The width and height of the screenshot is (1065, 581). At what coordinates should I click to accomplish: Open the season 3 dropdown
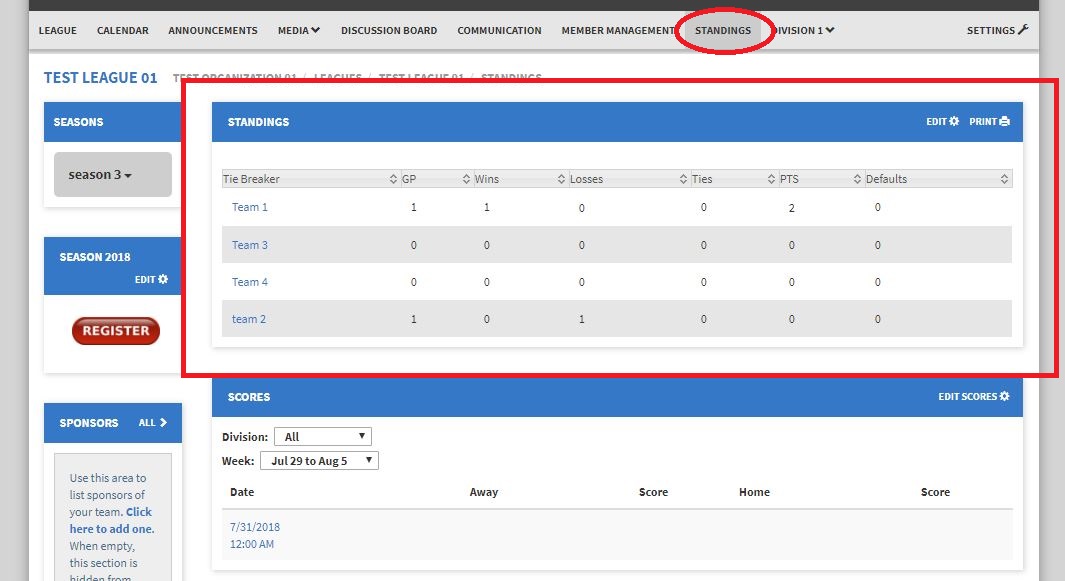coord(112,174)
